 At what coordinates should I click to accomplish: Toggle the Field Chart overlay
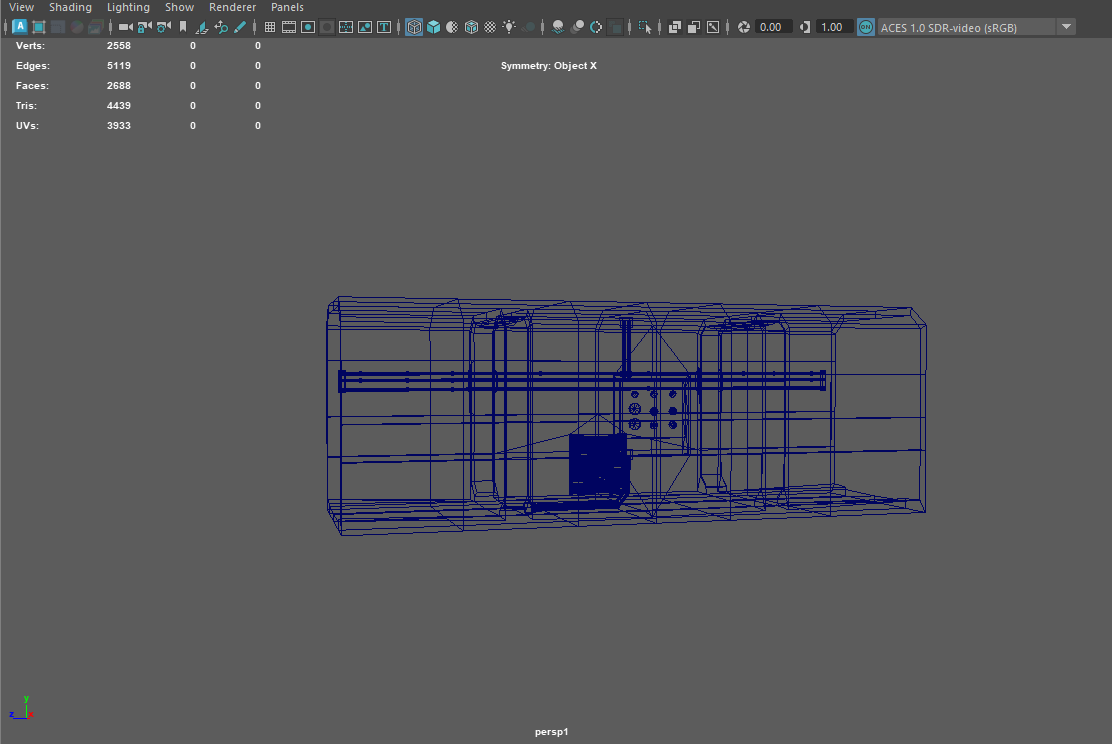pos(346,27)
